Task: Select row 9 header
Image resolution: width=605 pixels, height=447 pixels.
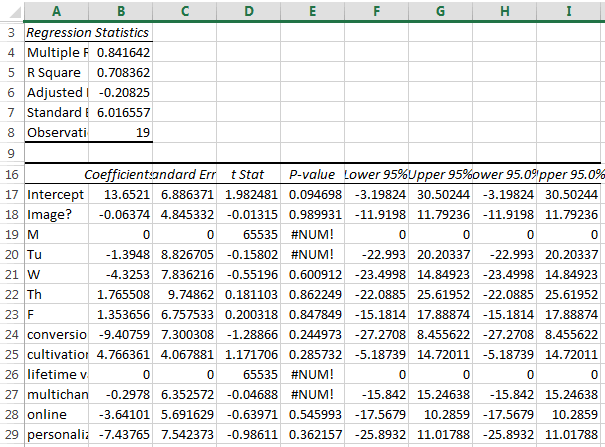Action: (11, 153)
